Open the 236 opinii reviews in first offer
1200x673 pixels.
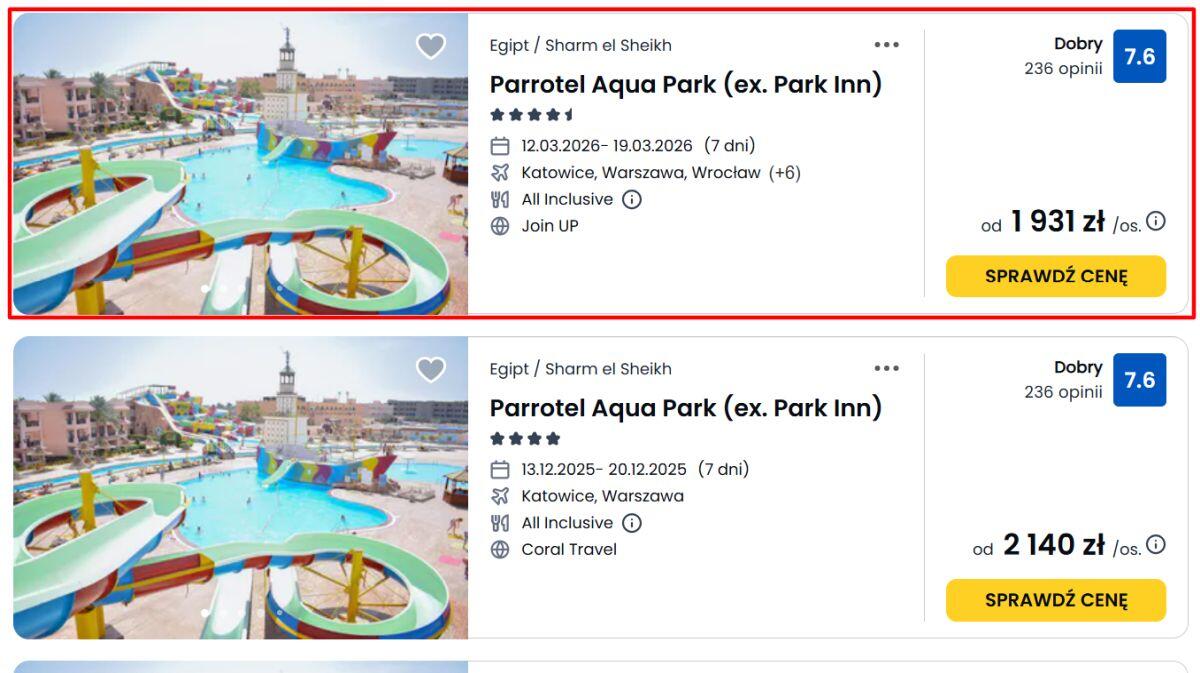(1063, 69)
